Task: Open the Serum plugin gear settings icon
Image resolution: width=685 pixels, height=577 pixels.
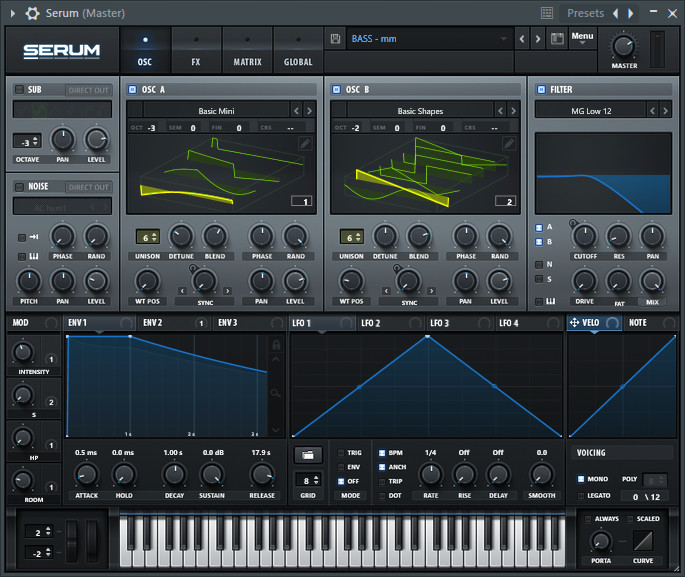Action: [32, 14]
